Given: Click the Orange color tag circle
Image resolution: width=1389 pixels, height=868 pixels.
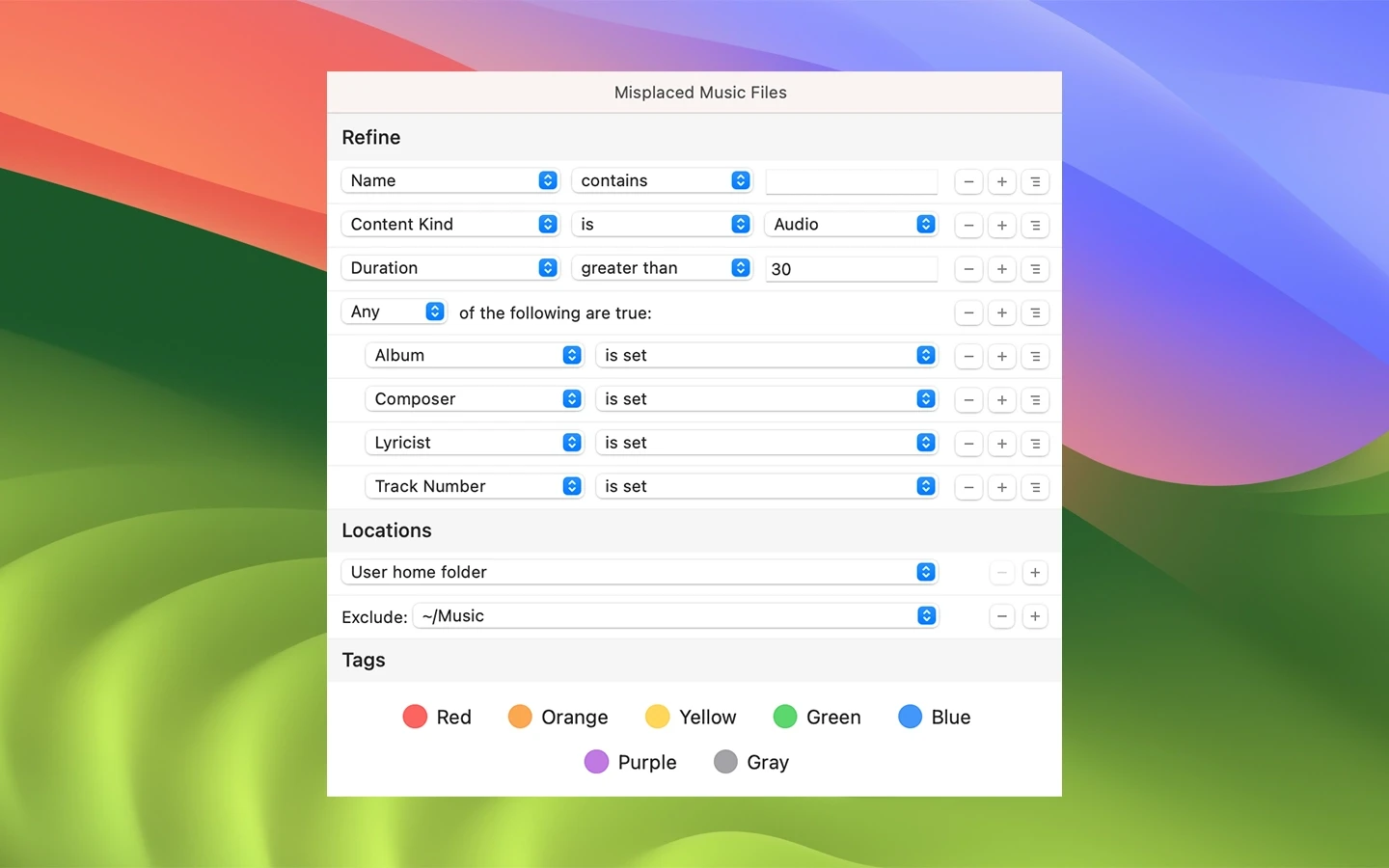Looking at the screenshot, I should (x=520, y=717).
